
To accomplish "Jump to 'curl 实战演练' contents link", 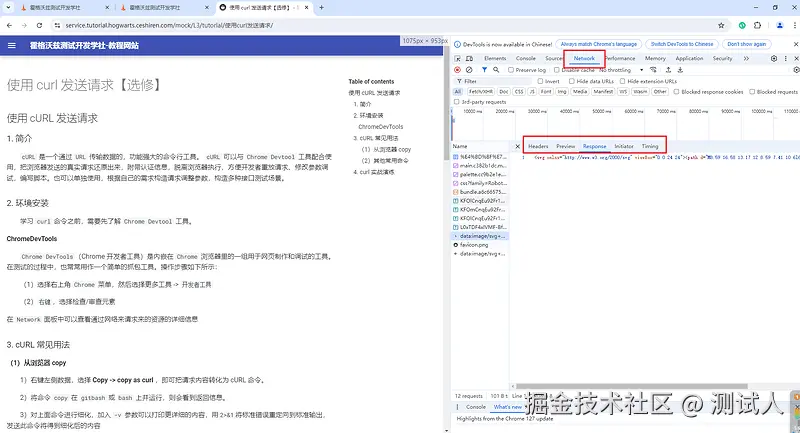I will pos(374,172).
